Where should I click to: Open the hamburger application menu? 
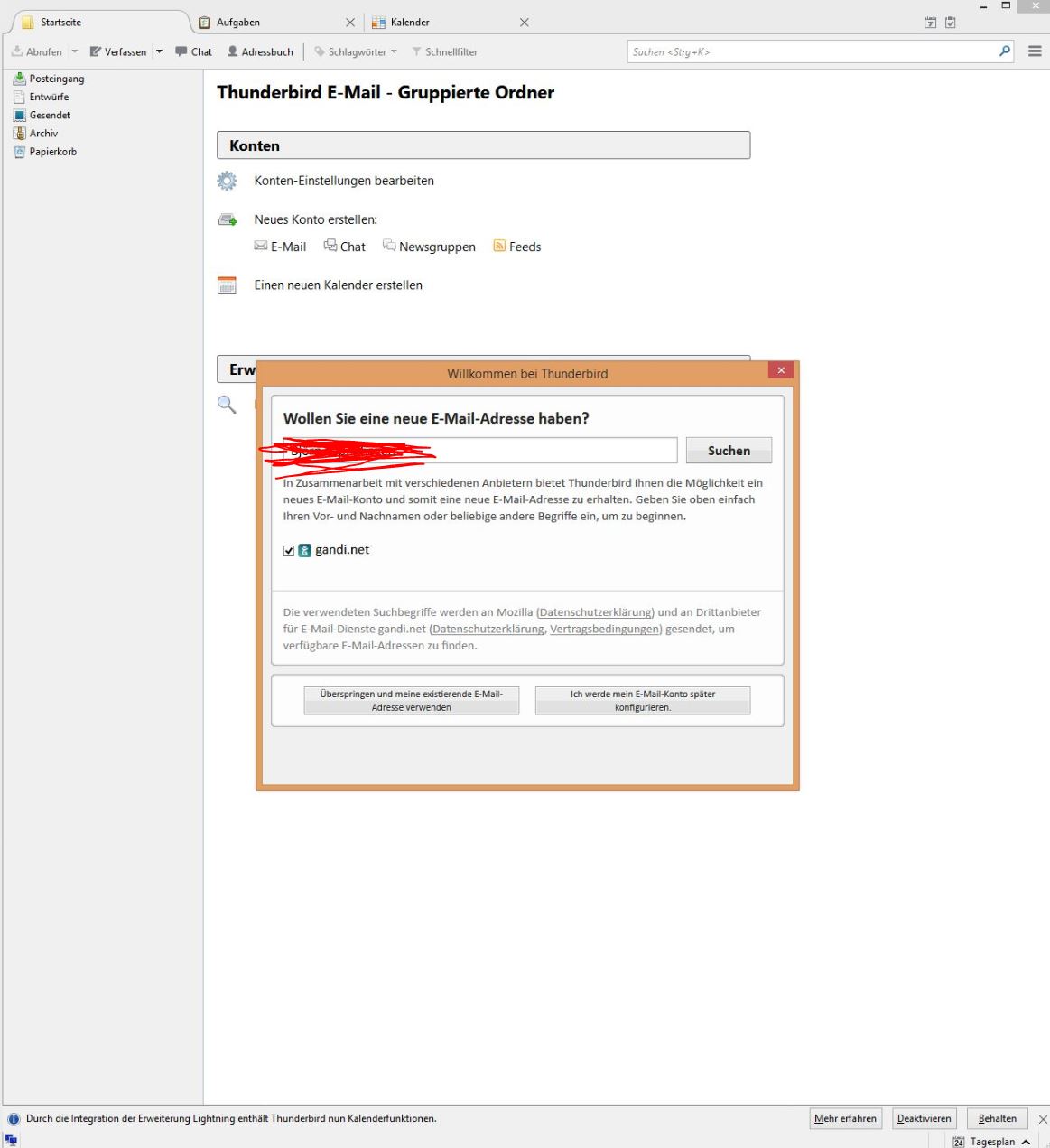[1035, 51]
